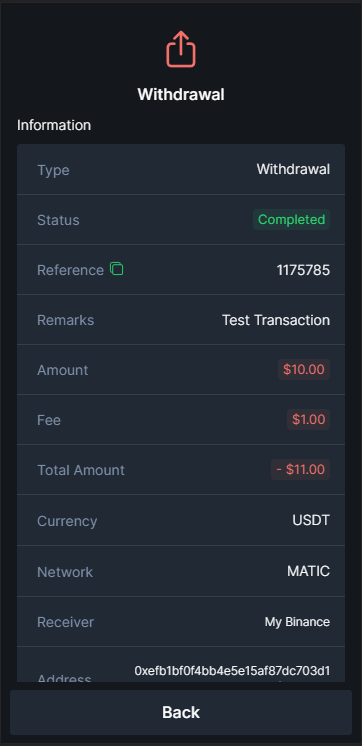Click the $1.00 fee badge
The image size is (362, 746).
[x=308, y=420]
